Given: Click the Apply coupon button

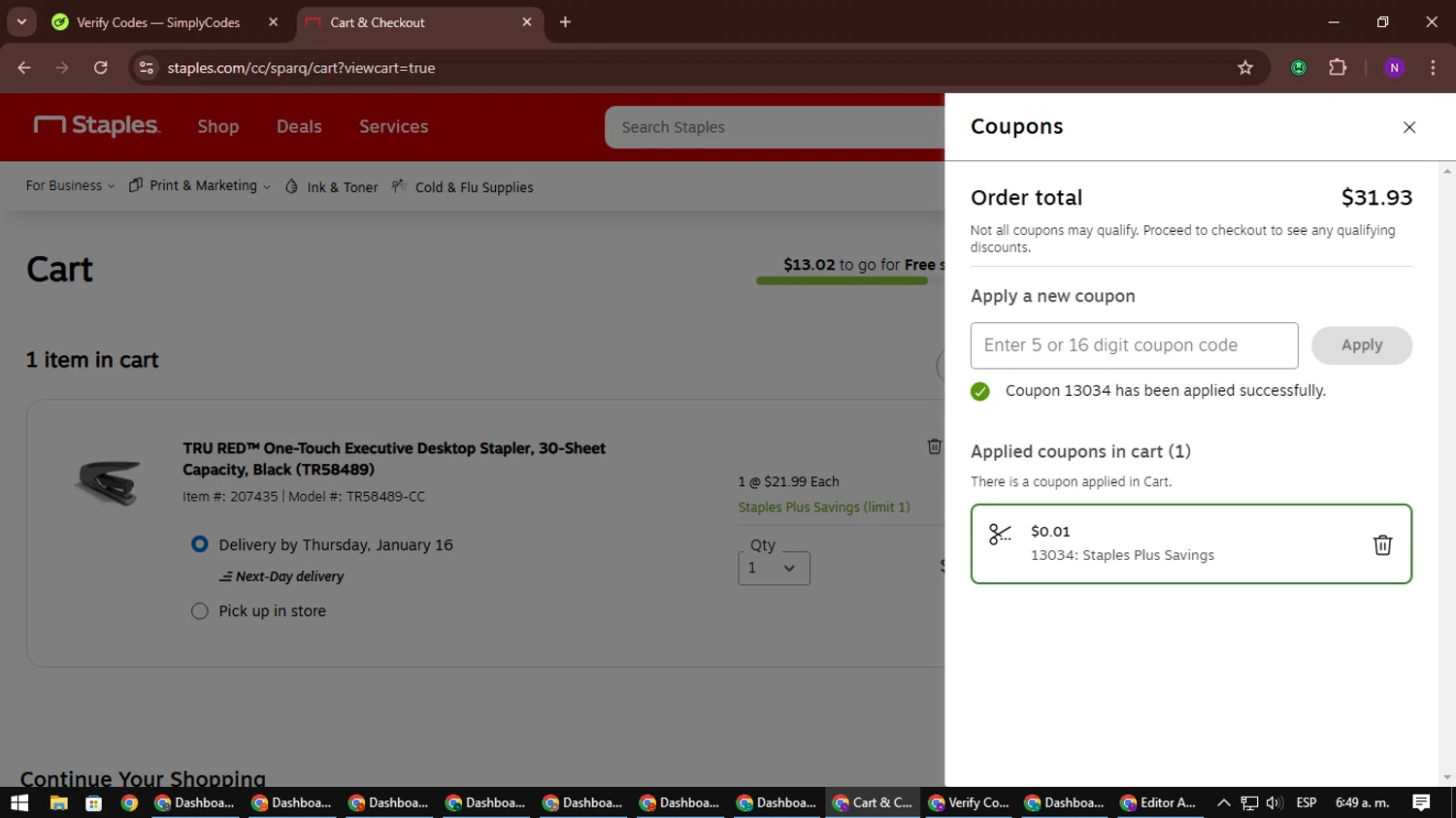Looking at the screenshot, I should [x=1361, y=345].
